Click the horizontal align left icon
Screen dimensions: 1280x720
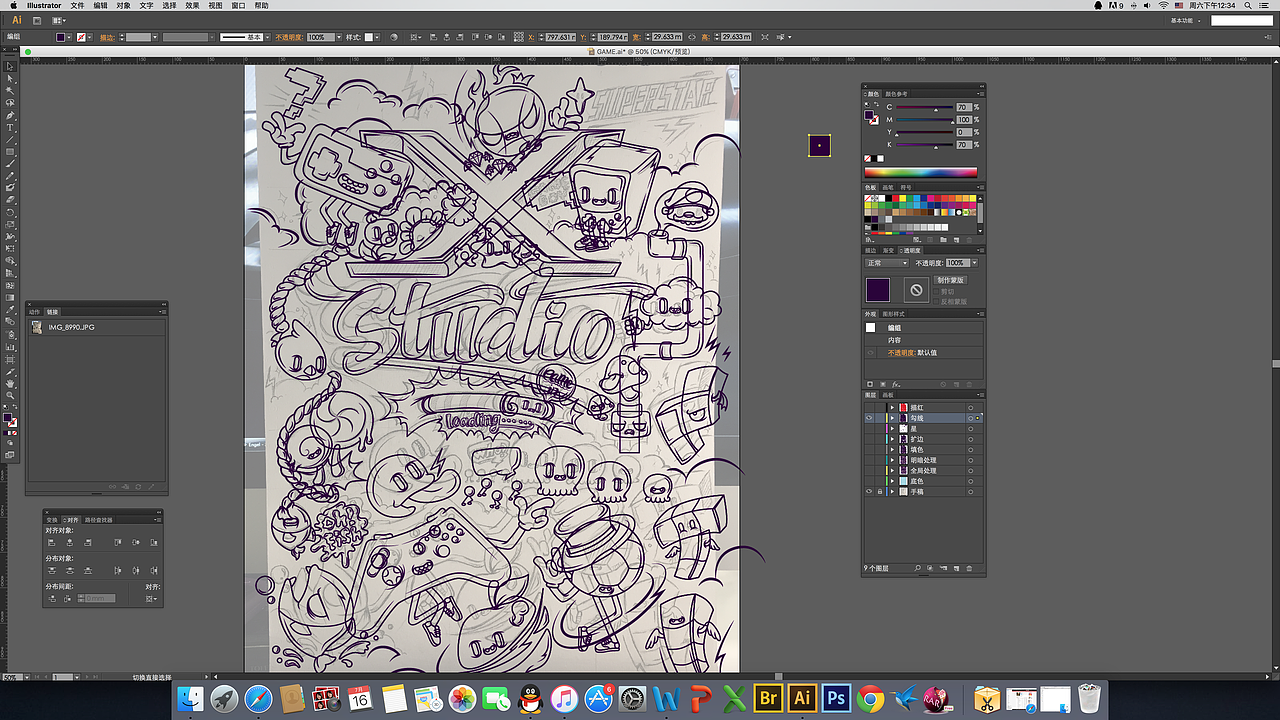(x=53, y=542)
